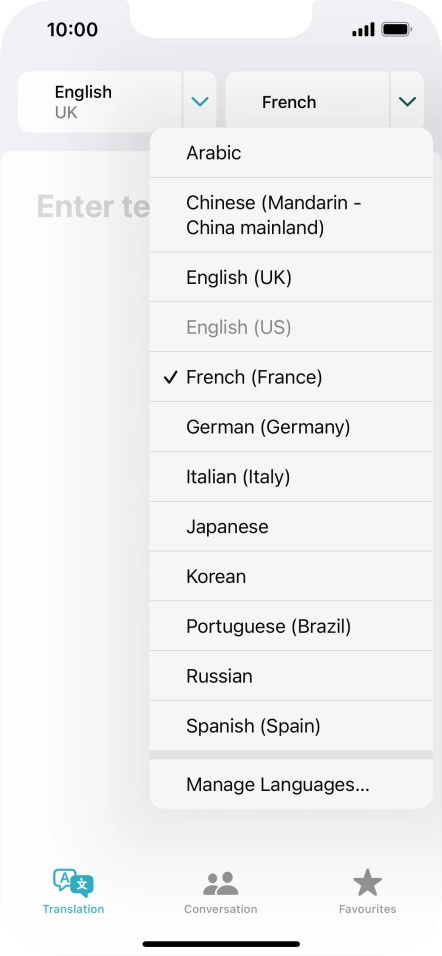Choose German (Germany) language

click(291, 427)
